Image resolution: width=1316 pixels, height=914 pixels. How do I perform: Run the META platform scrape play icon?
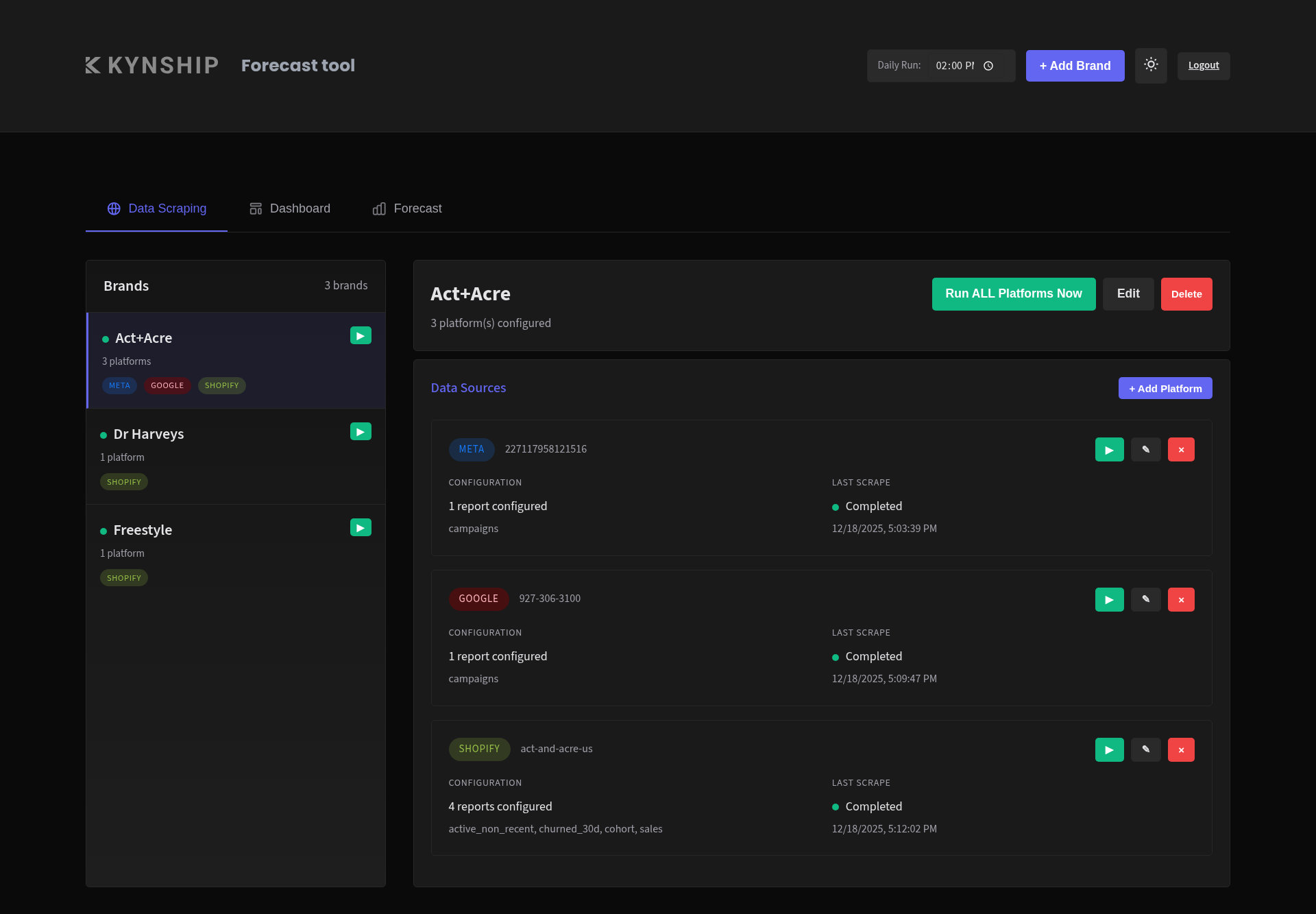(x=1109, y=449)
